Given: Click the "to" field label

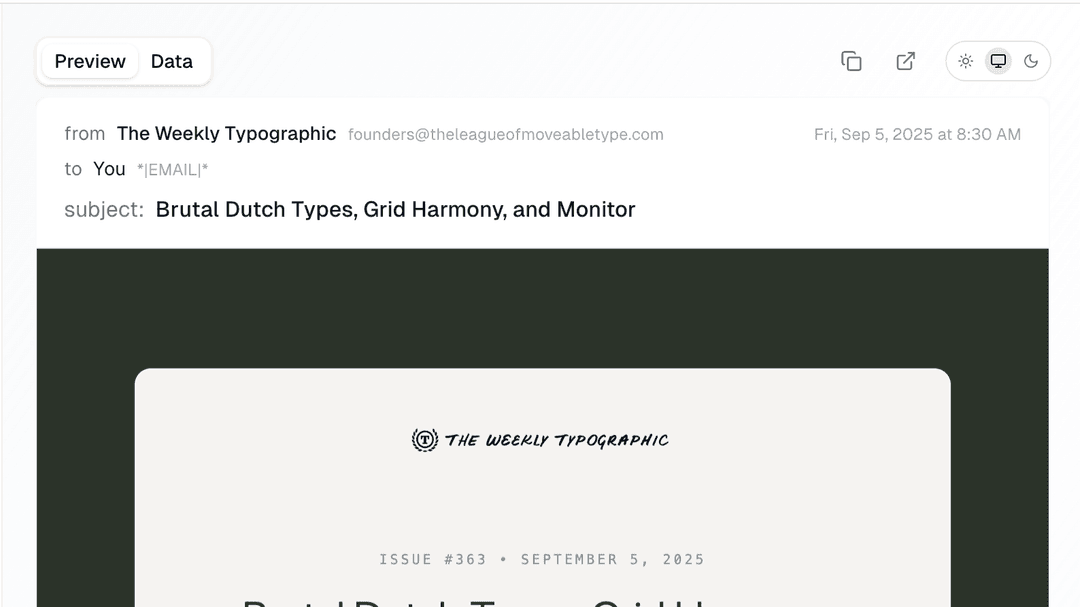Looking at the screenshot, I should click(x=73, y=169).
